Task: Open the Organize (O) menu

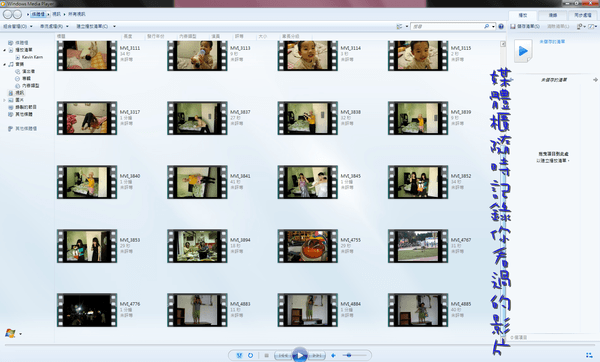Action: tap(18, 26)
